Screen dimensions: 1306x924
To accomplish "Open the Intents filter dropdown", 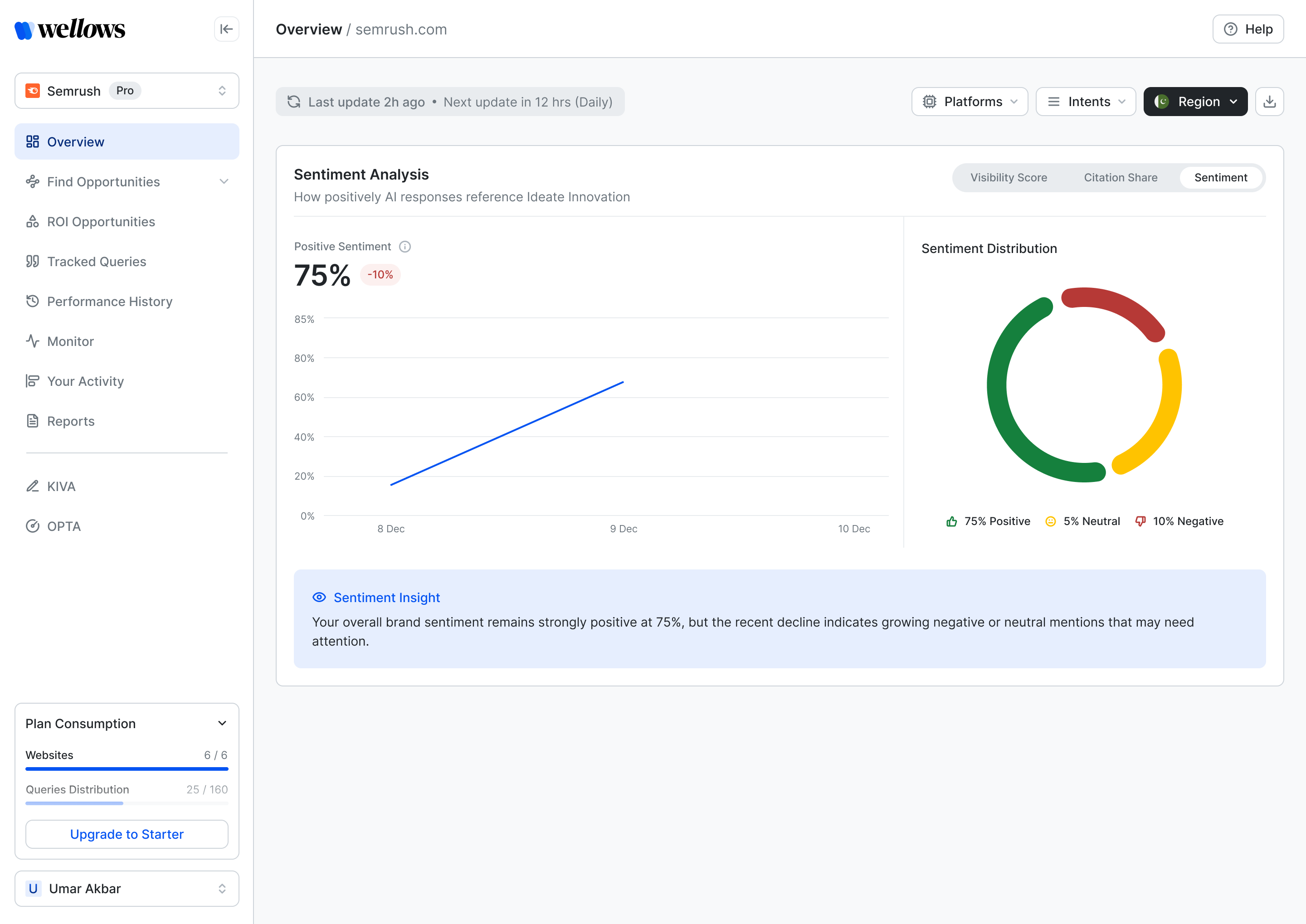I will (x=1085, y=102).
